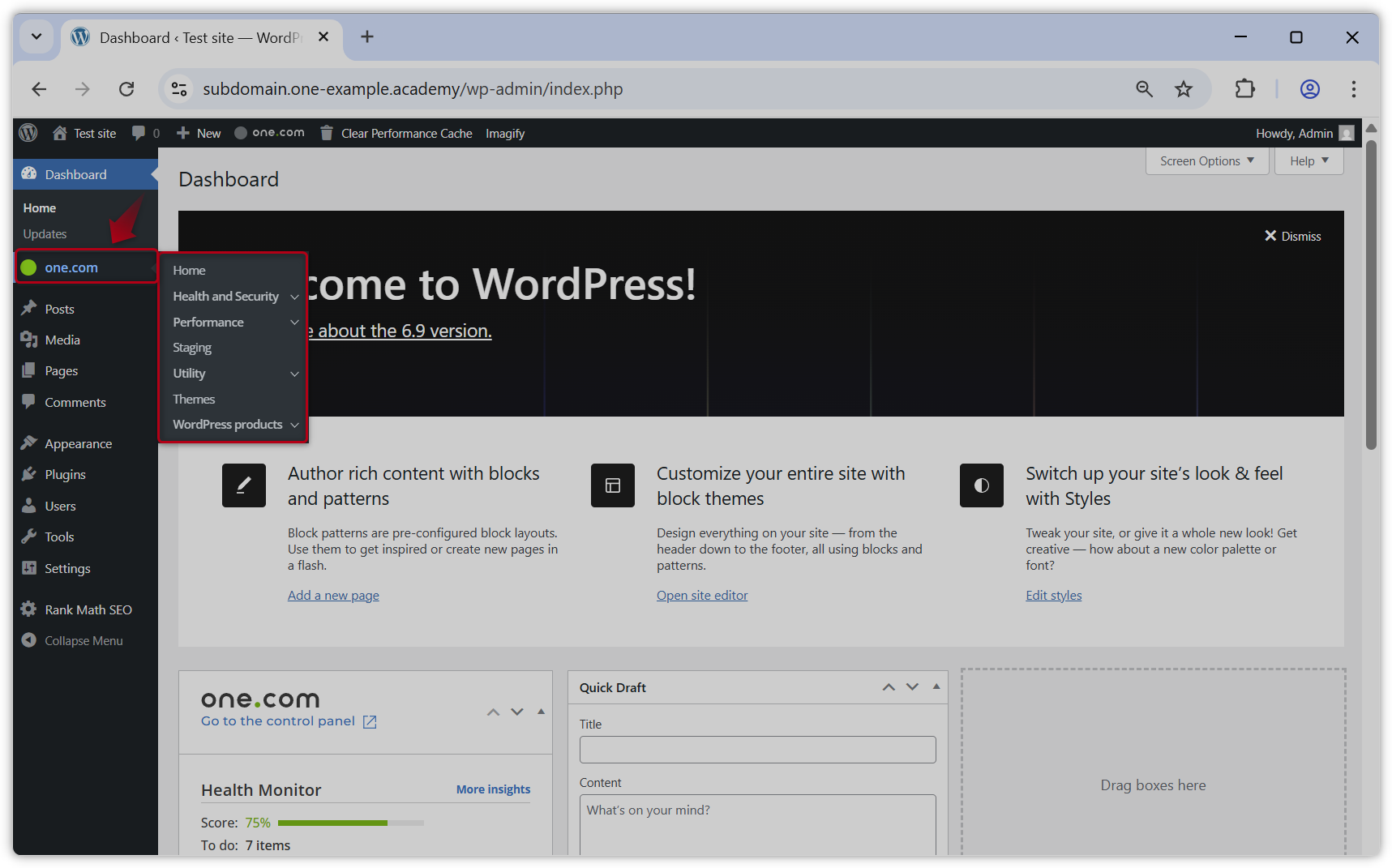Click the Comments icon in the sidebar
This screenshot has width=1392, height=868.
(x=29, y=402)
